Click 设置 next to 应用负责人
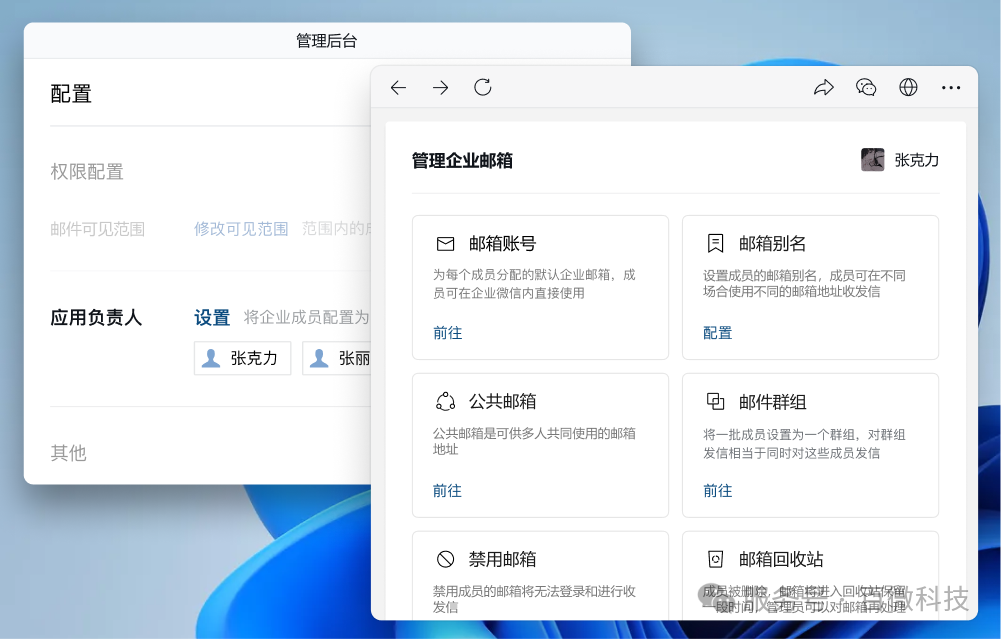The height and width of the screenshot is (639, 1001). click(212, 317)
